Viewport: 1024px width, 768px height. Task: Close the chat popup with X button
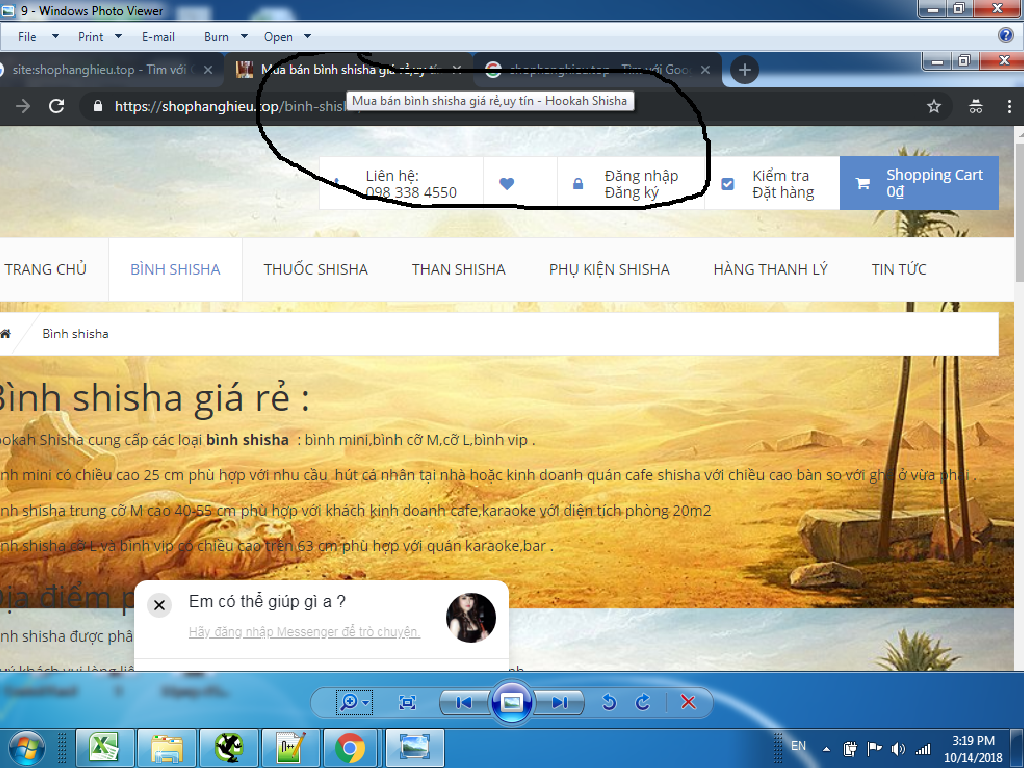coord(159,605)
